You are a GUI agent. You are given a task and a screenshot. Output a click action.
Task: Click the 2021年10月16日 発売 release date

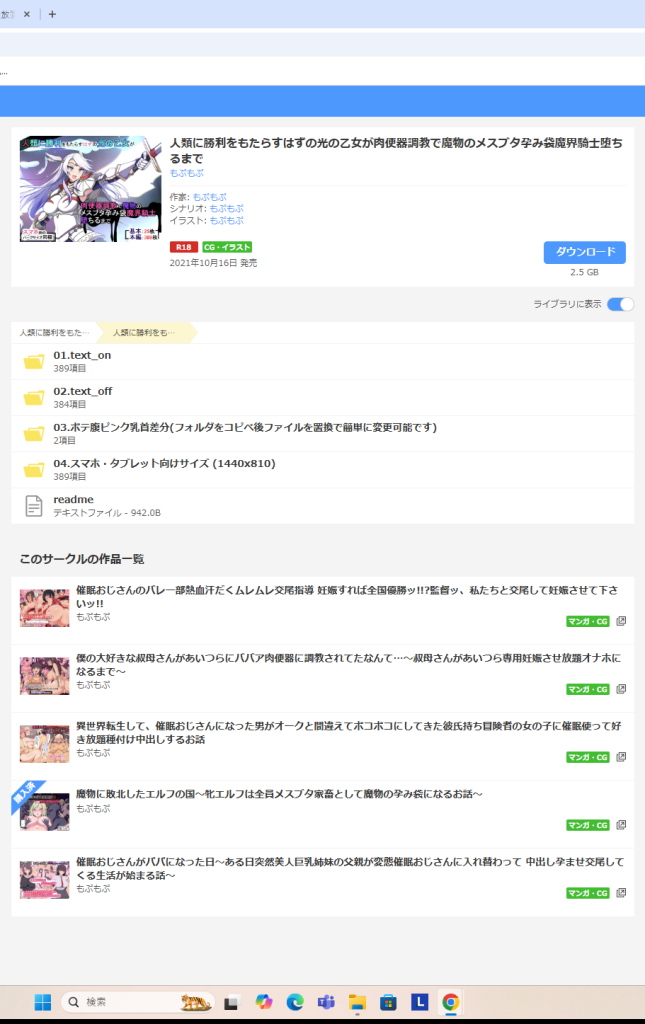(213, 263)
